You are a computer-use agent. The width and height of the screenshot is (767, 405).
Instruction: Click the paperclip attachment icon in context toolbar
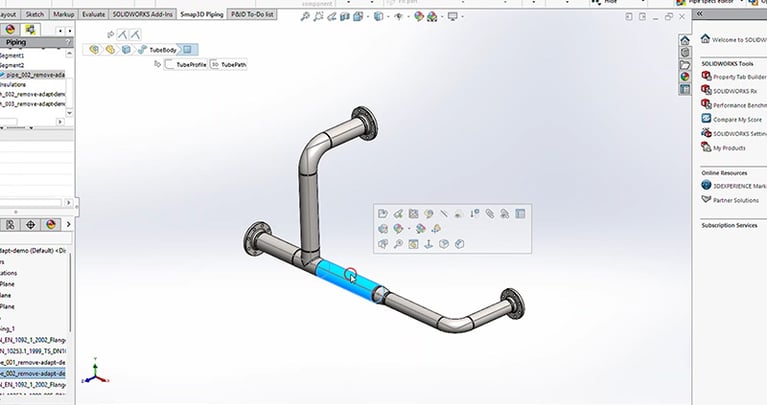(490, 214)
